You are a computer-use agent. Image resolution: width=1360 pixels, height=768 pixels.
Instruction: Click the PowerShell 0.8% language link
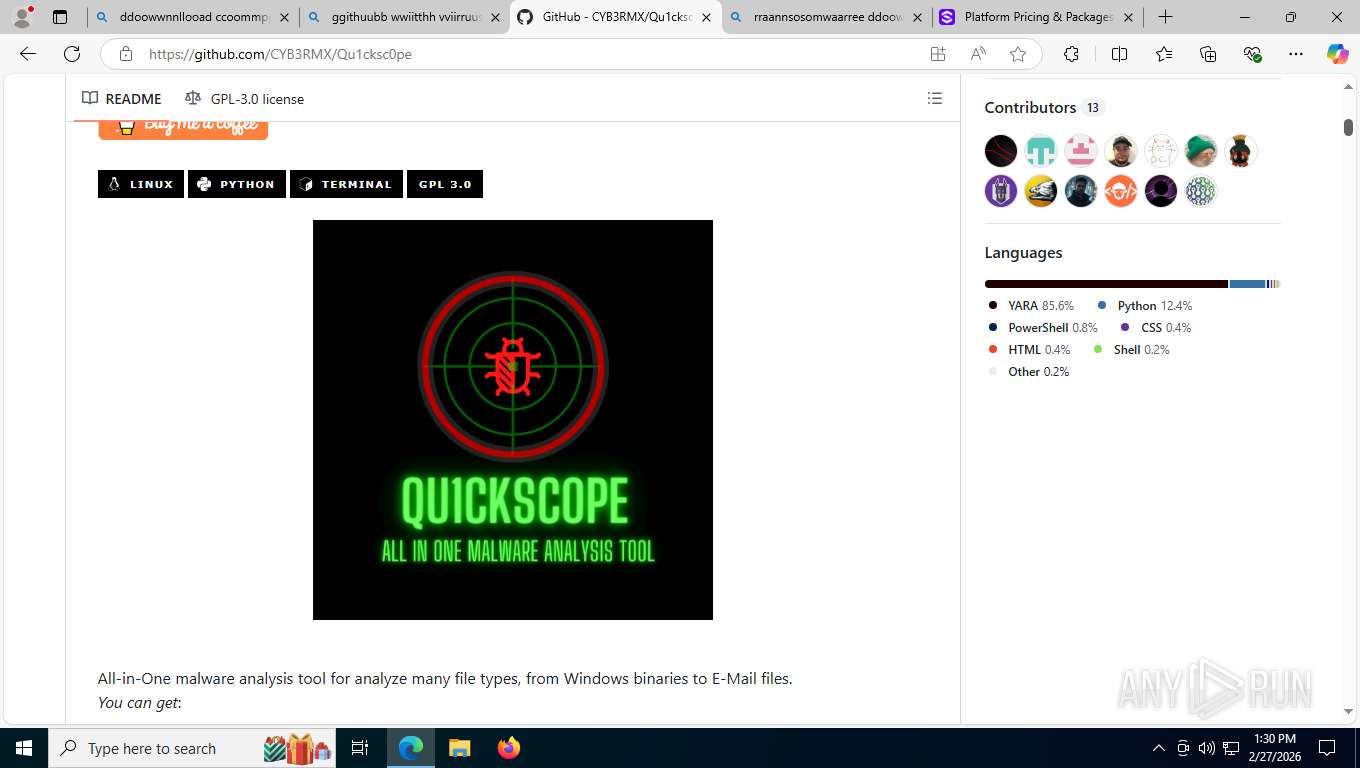tap(1042, 328)
